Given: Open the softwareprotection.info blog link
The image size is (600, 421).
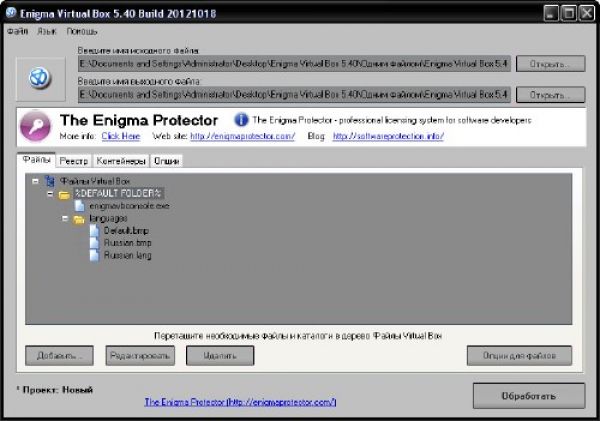Looking at the screenshot, I should tap(388, 136).
